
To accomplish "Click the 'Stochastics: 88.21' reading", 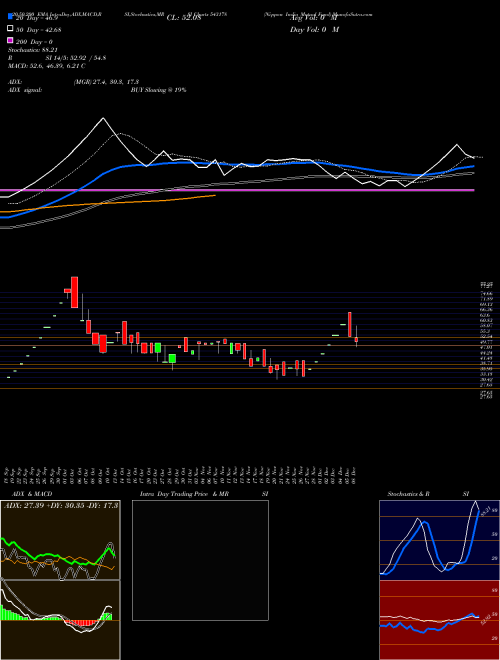I will click(x=32, y=50).
